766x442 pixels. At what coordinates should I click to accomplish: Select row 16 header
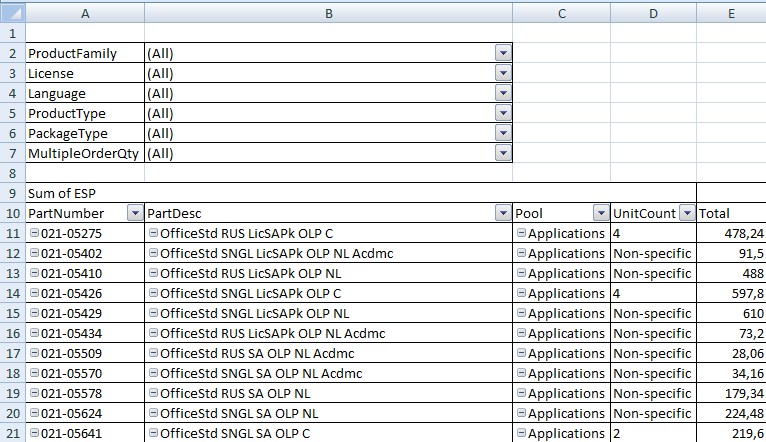tap(13, 333)
